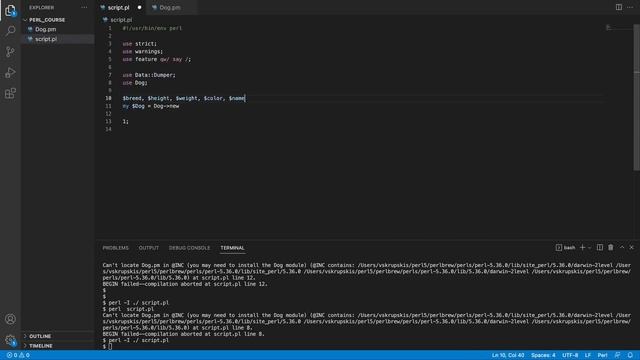Change file encoding UTF-8

[570, 355]
